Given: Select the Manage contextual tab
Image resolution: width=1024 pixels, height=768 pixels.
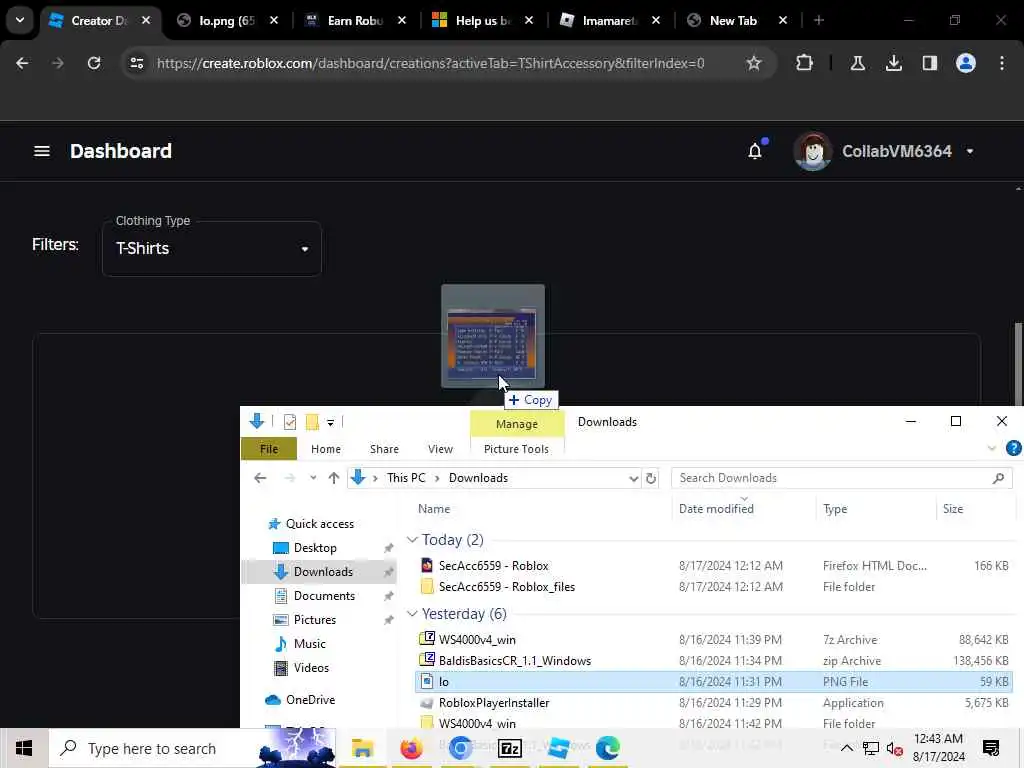Looking at the screenshot, I should [x=517, y=424].
